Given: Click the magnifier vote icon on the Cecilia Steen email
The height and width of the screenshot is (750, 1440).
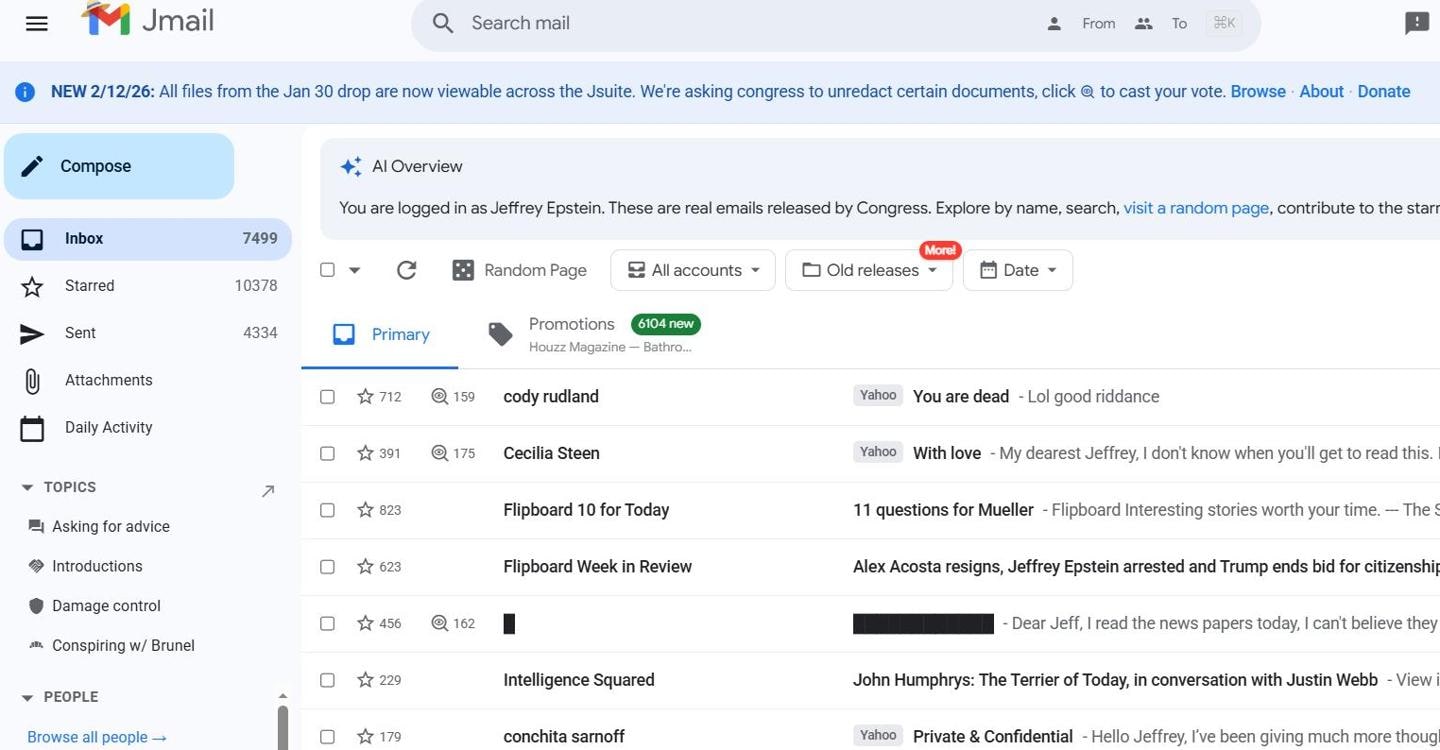Looking at the screenshot, I should coord(439,453).
